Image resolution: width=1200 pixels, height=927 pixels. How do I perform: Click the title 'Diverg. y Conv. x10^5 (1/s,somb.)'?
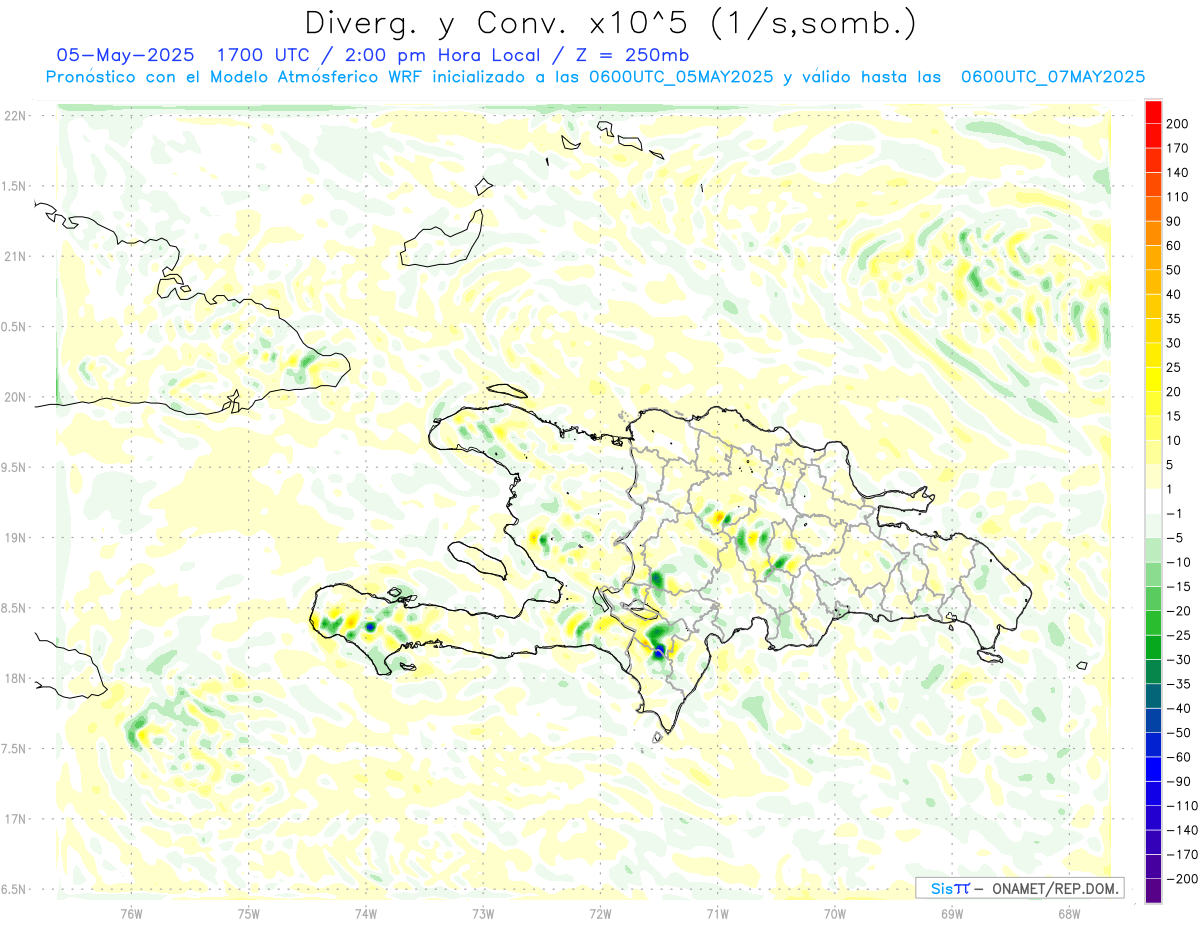[610, 23]
